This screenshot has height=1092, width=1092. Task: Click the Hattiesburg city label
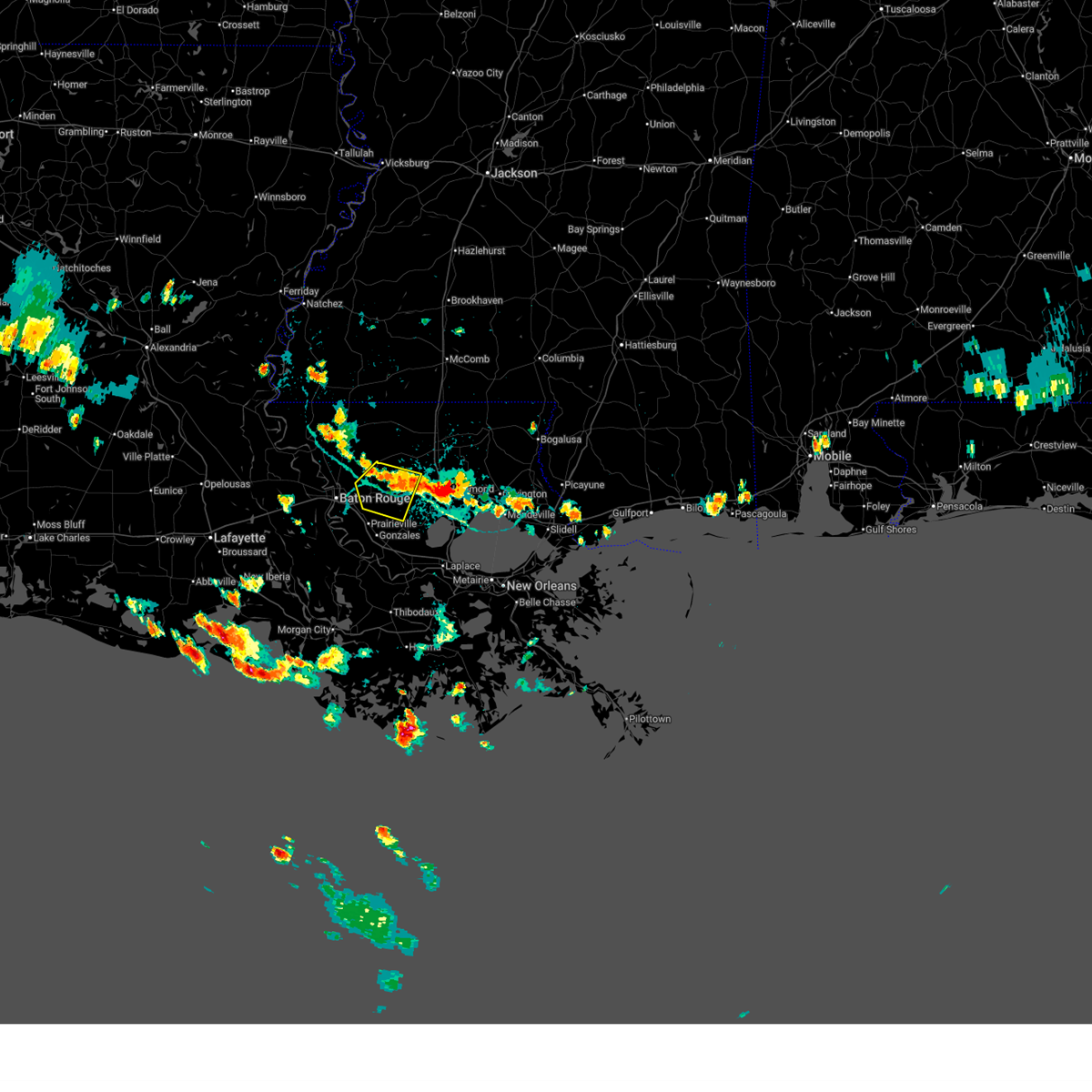pyautogui.click(x=650, y=345)
